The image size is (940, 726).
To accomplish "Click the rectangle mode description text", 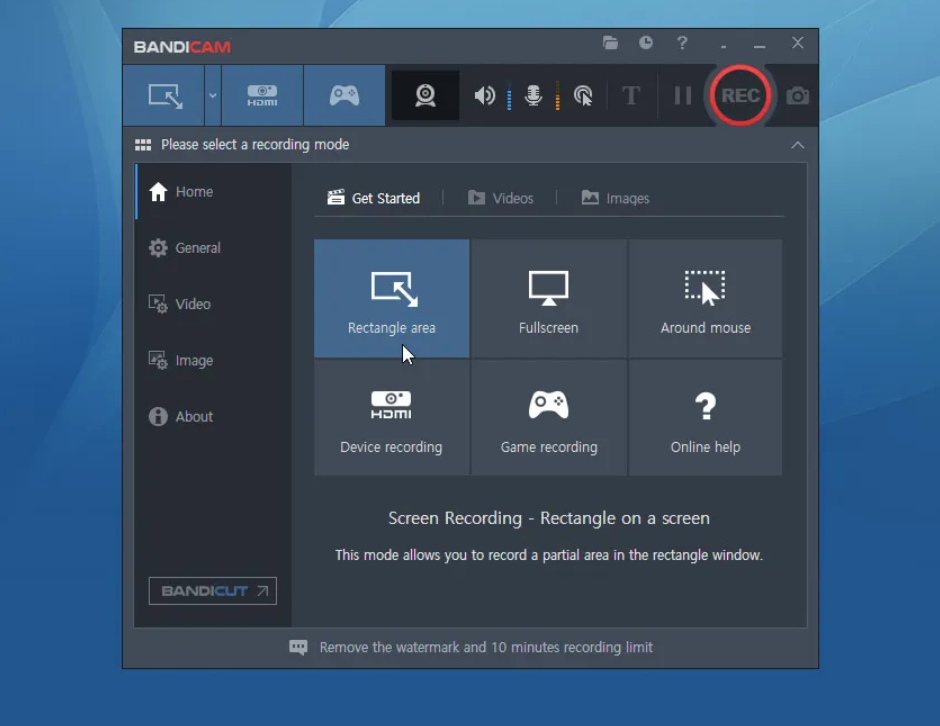I will 549,555.
